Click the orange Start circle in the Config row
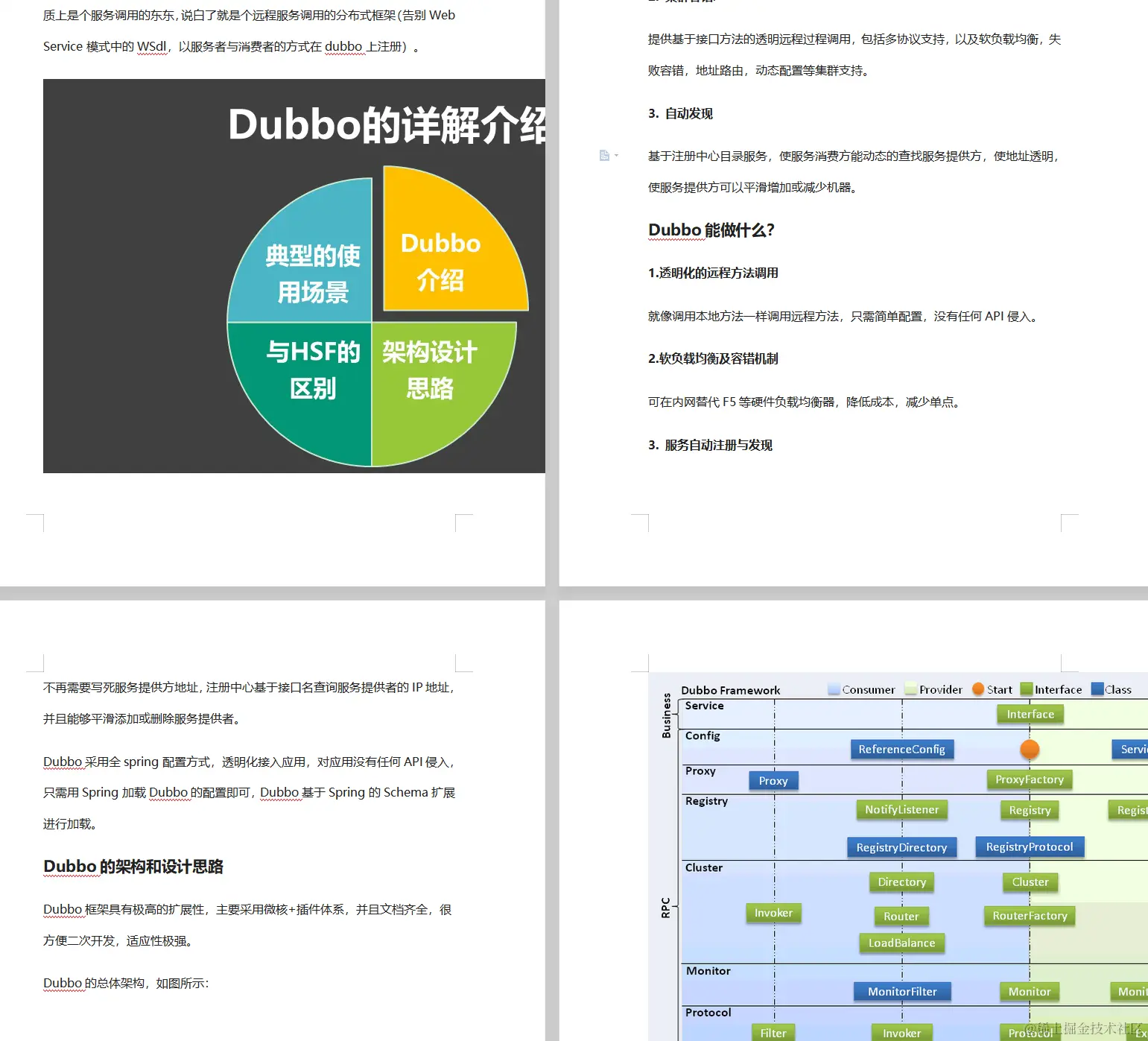This screenshot has height=1041, width=1148. (x=1030, y=749)
